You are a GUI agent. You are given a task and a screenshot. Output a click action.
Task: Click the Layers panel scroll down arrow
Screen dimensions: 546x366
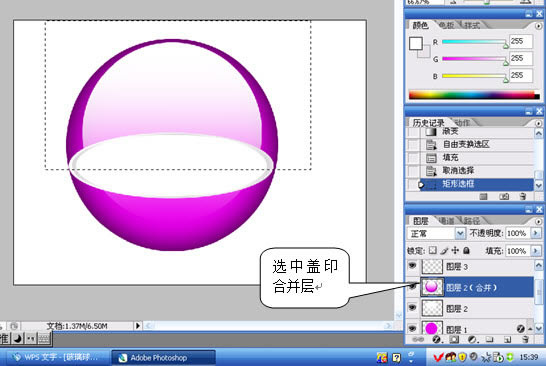point(538,328)
